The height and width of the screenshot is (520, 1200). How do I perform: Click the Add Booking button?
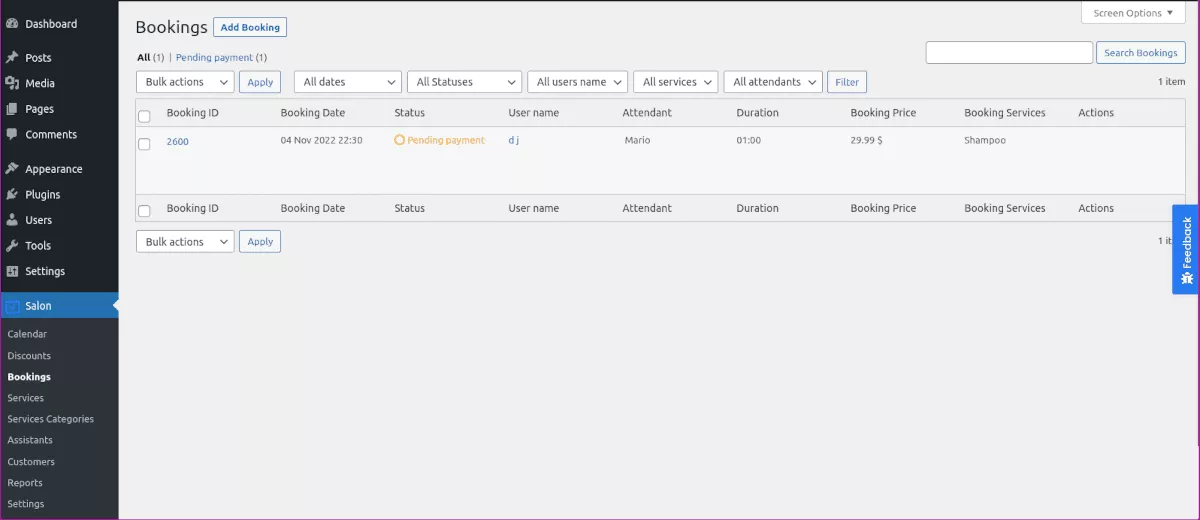click(250, 28)
